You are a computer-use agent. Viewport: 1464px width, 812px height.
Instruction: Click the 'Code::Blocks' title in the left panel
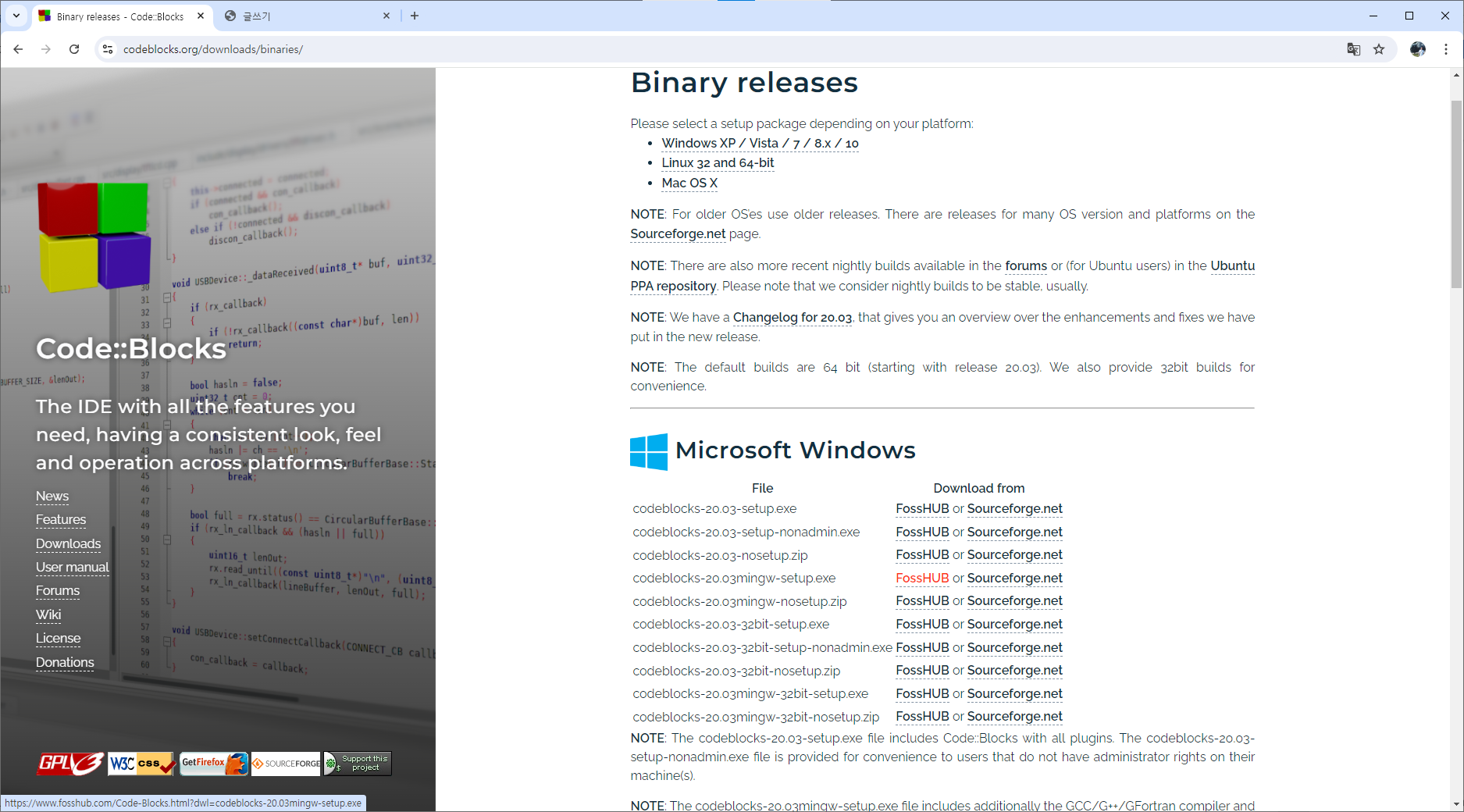click(131, 349)
